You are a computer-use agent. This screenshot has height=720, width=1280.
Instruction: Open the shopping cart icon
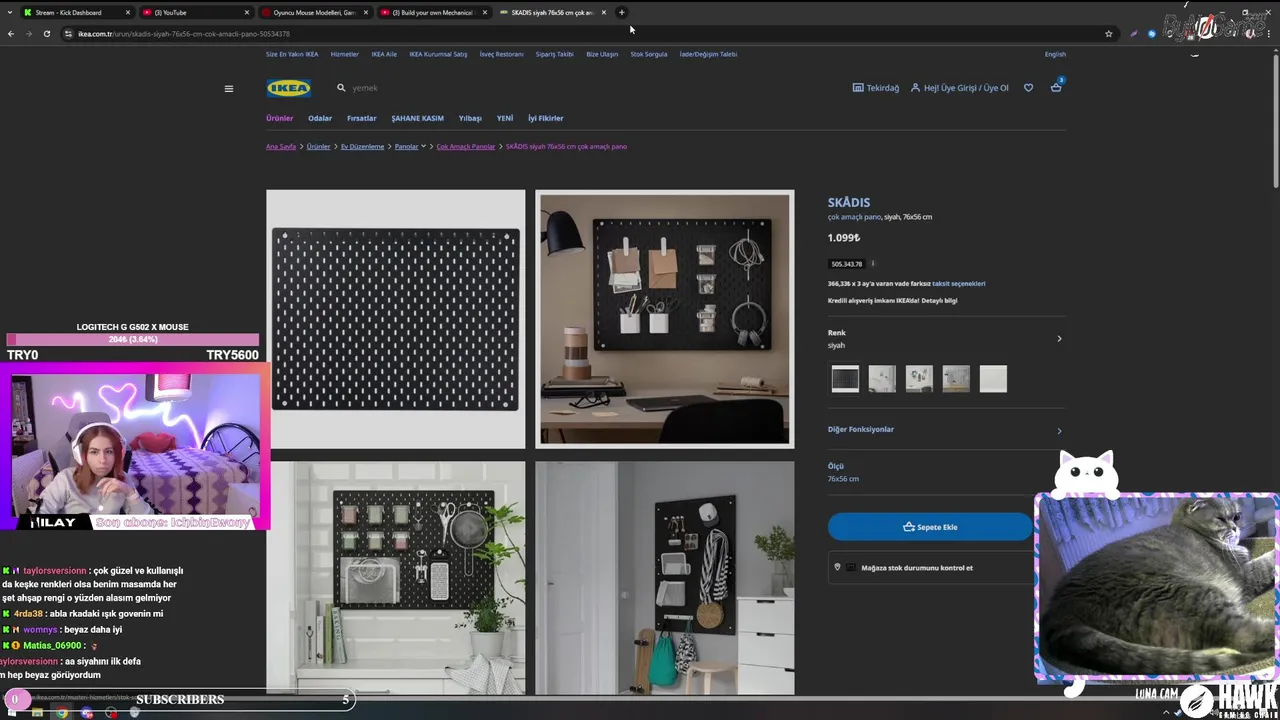point(1056,87)
